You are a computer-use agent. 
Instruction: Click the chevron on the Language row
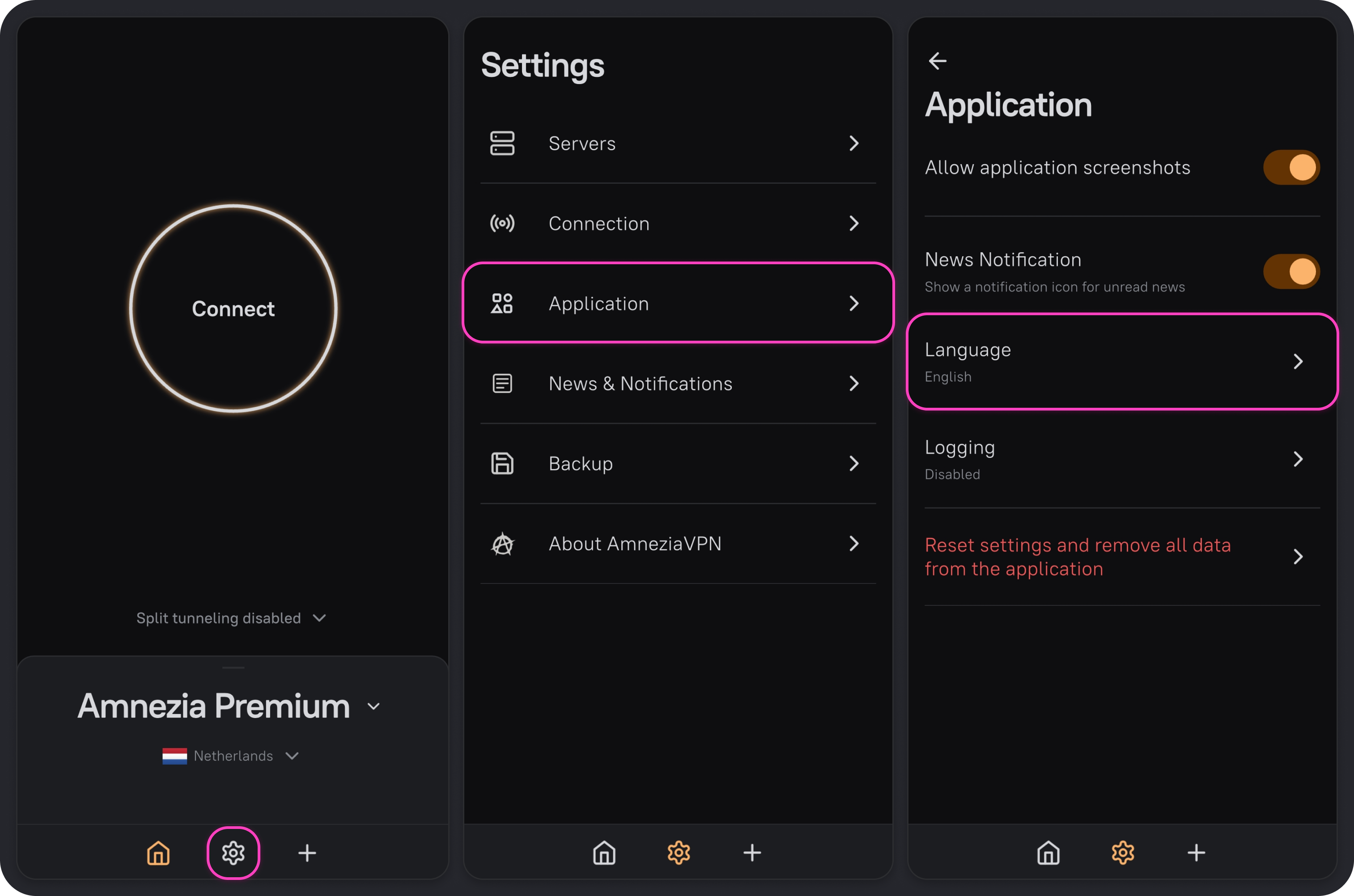click(x=1298, y=361)
